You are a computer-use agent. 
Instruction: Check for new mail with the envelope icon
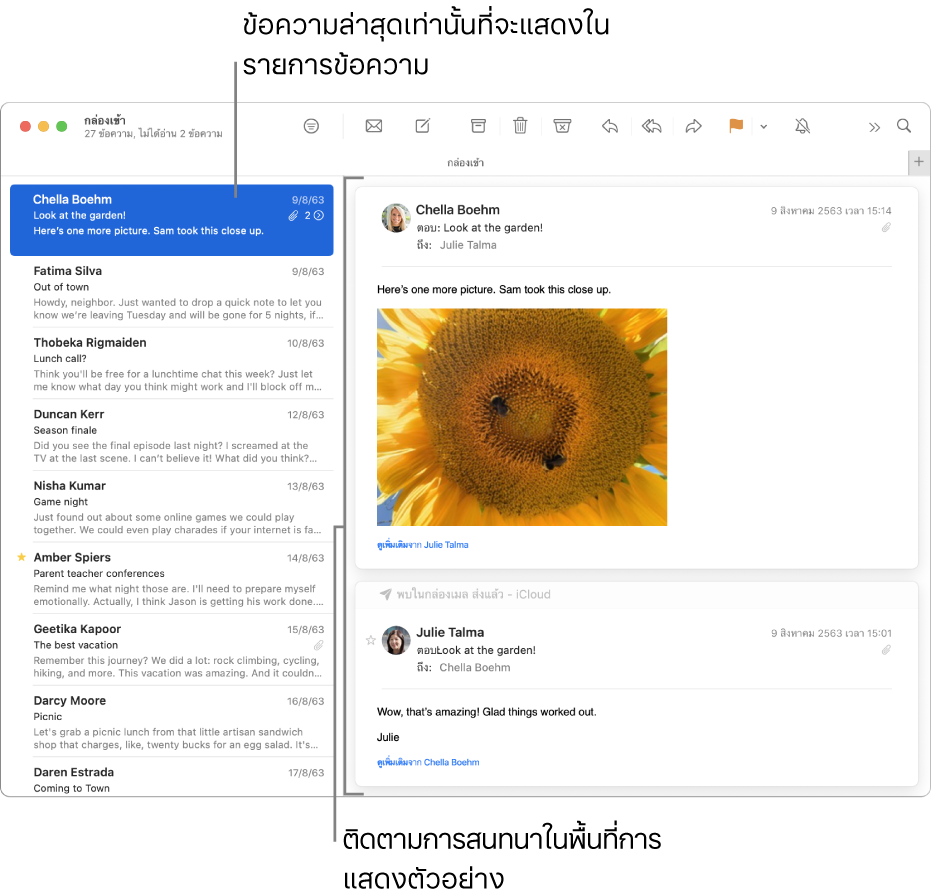pyautogui.click(x=374, y=126)
